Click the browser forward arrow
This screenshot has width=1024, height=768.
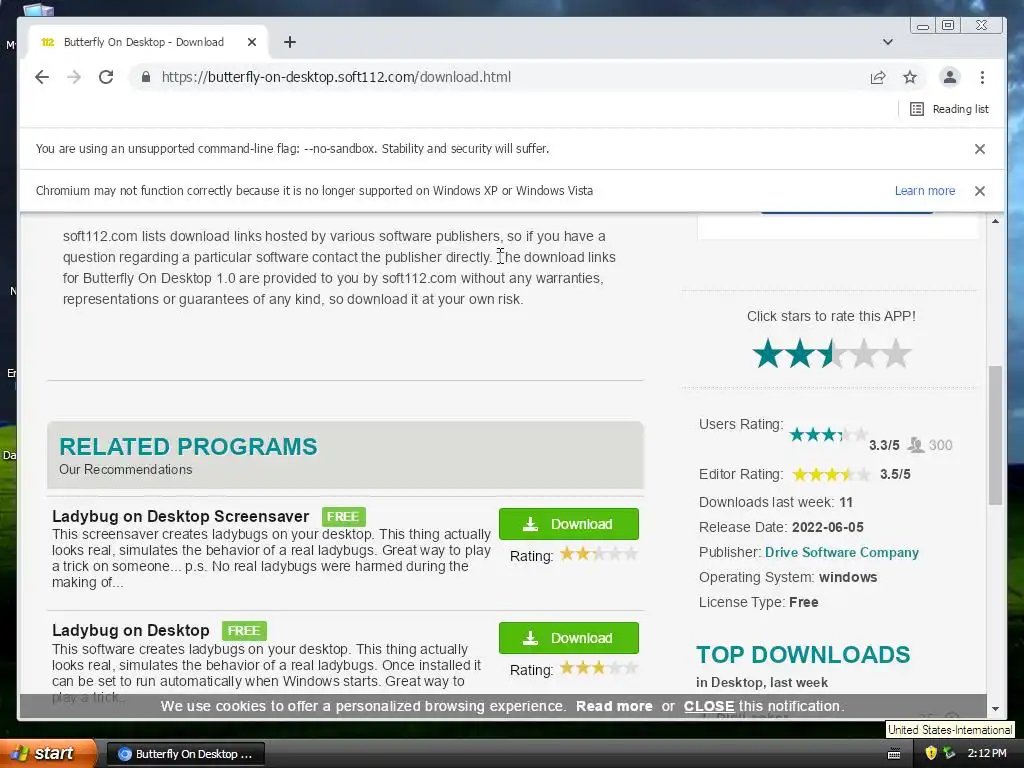[74, 77]
